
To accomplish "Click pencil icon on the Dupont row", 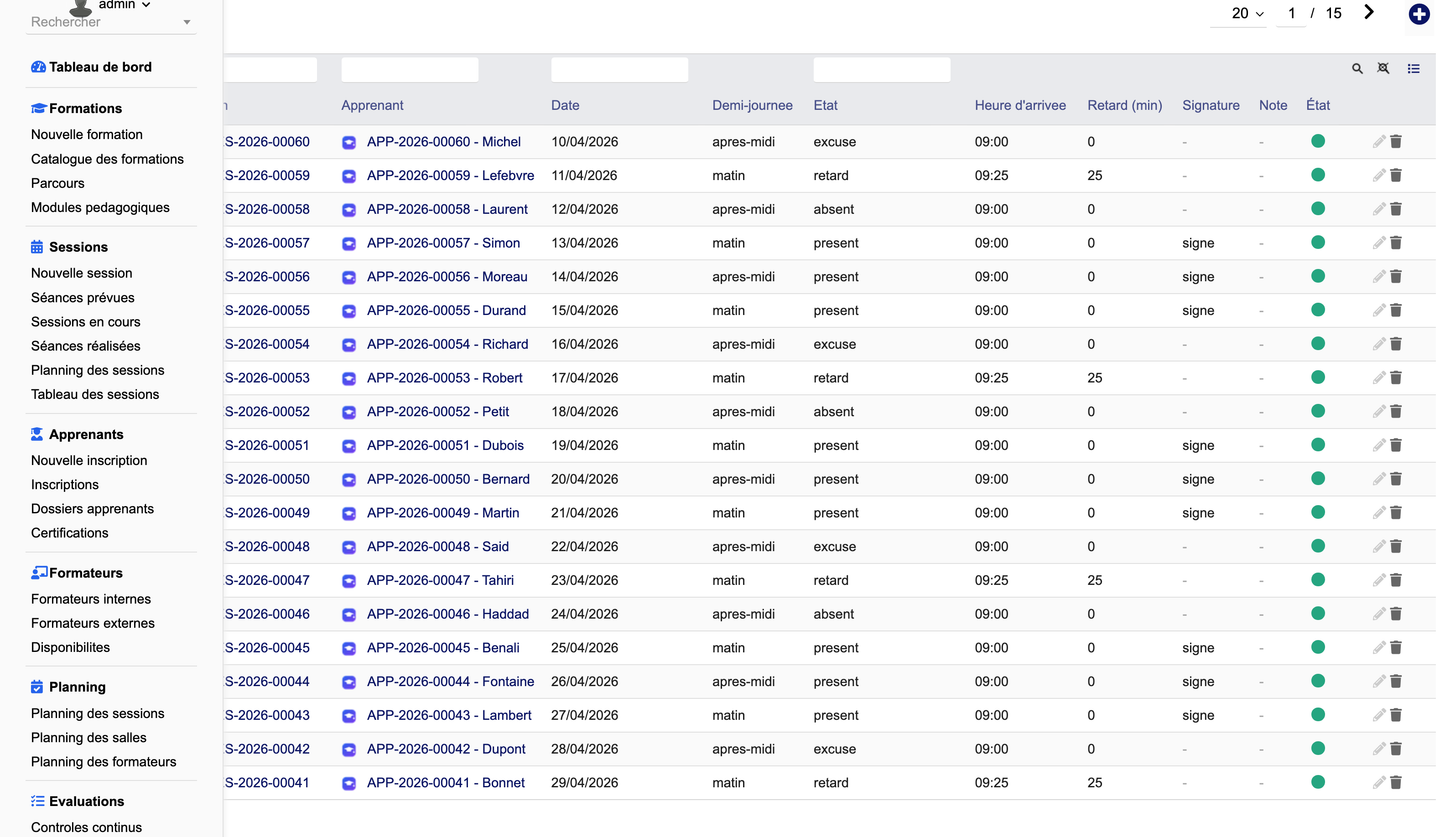I will [x=1379, y=749].
